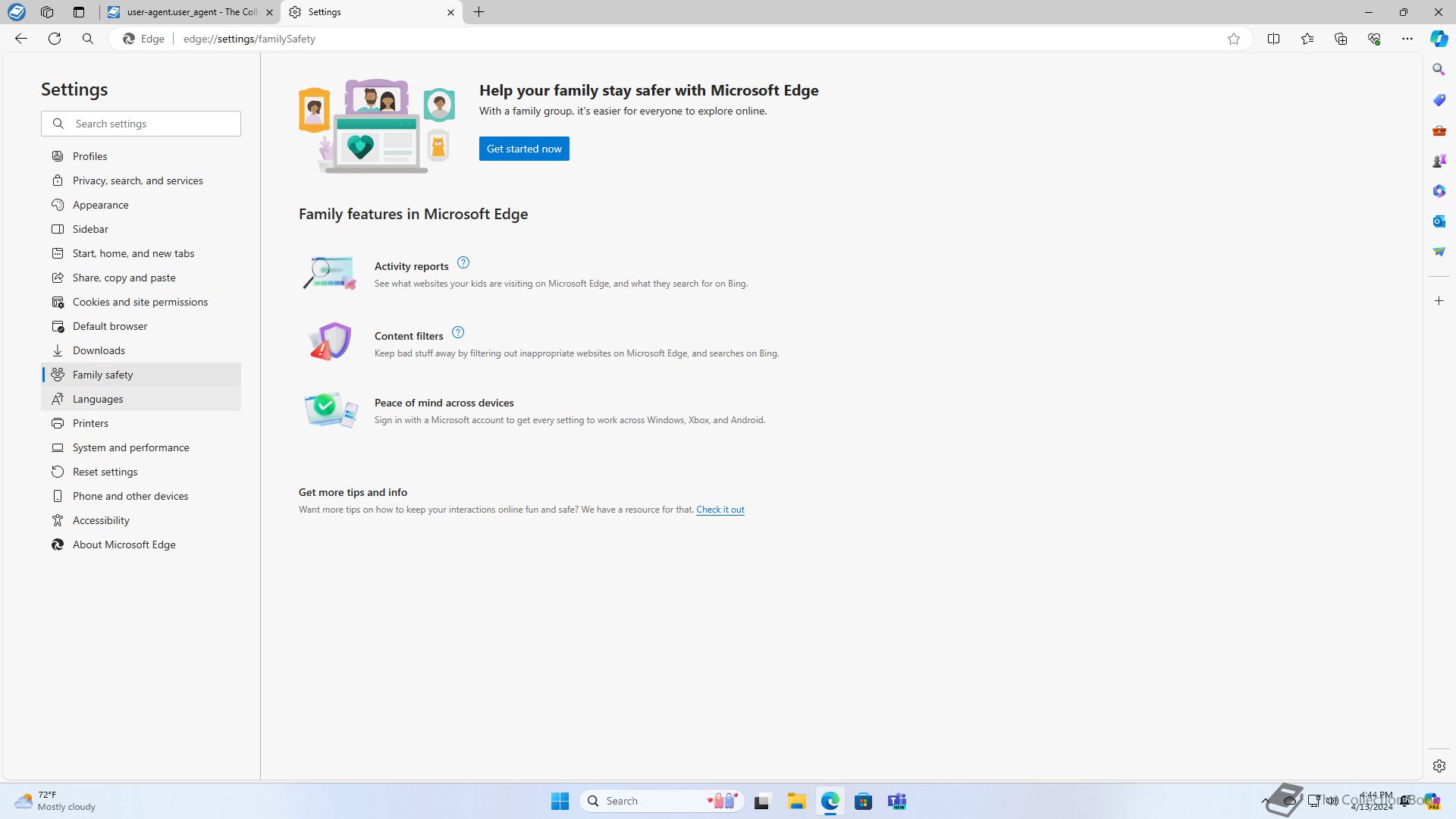
Task: Open the sidebar Shopping tag icon
Action: point(1439,100)
